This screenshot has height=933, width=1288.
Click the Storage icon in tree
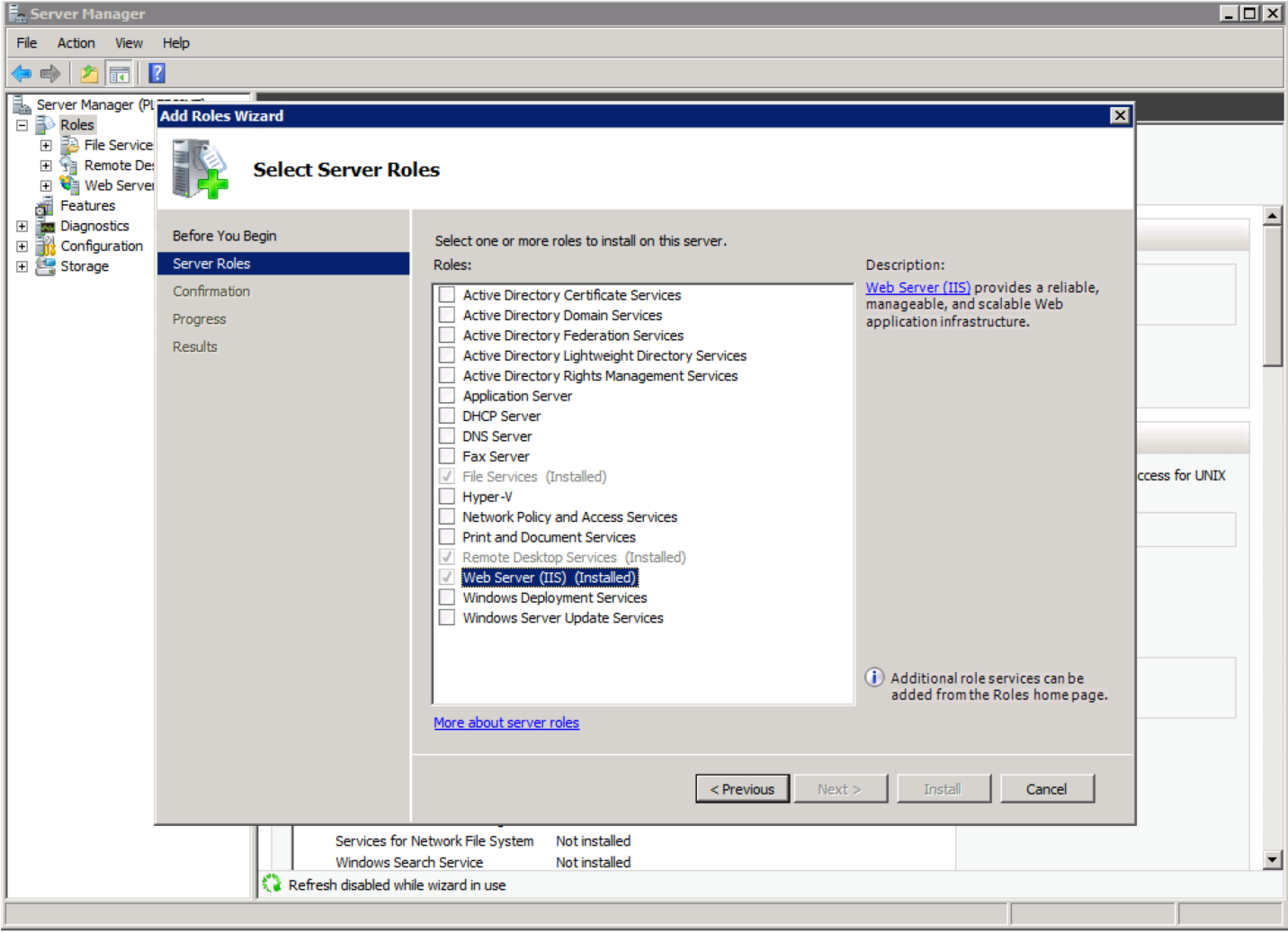[x=45, y=266]
